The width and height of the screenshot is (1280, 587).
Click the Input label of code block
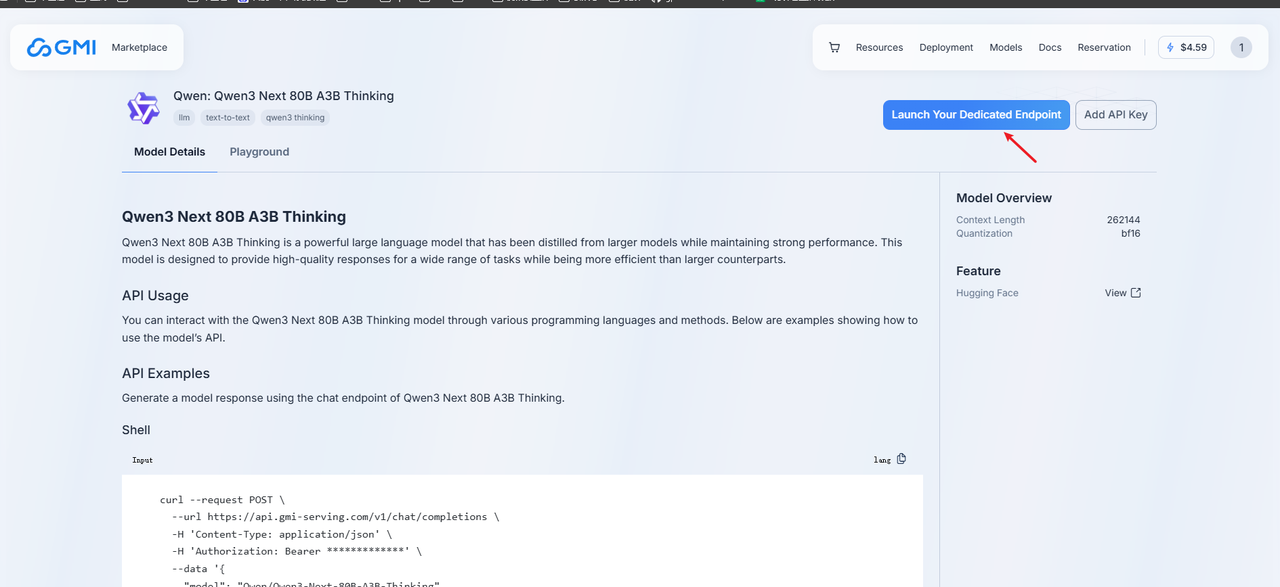click(x=143, y=460)
